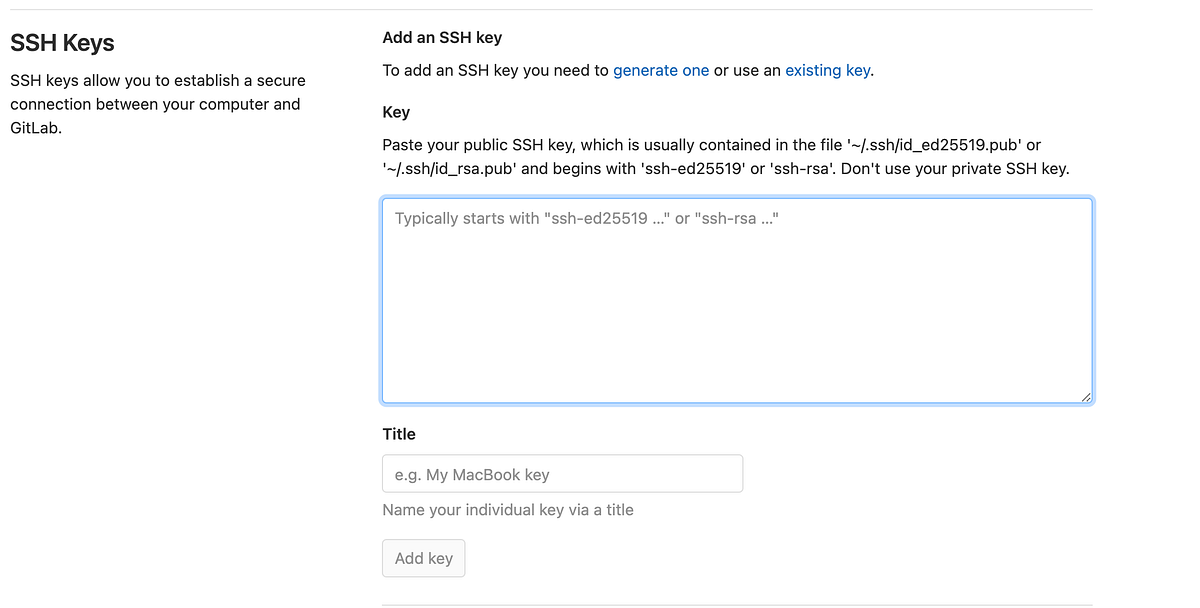Select the "Key" field label
The image size is (1200, 608).
tap(396, 112)
